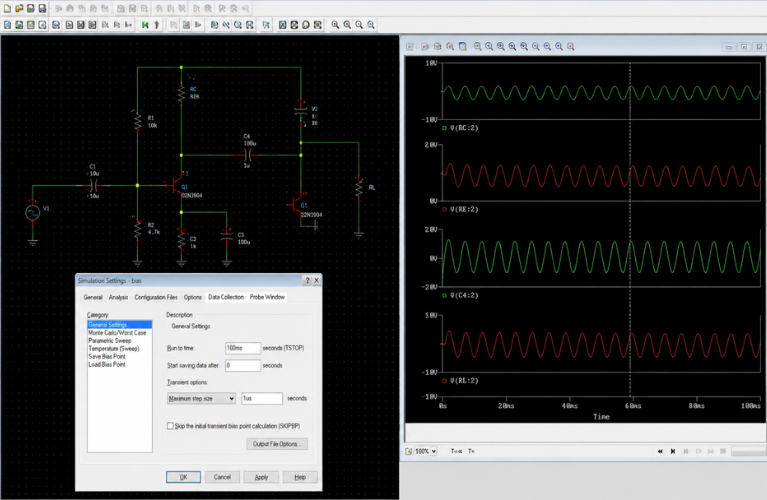The width and height of the screenshot is (767, 500).
Task: Close the Simulation Settings dialog
Action: (x=316, y=280)
